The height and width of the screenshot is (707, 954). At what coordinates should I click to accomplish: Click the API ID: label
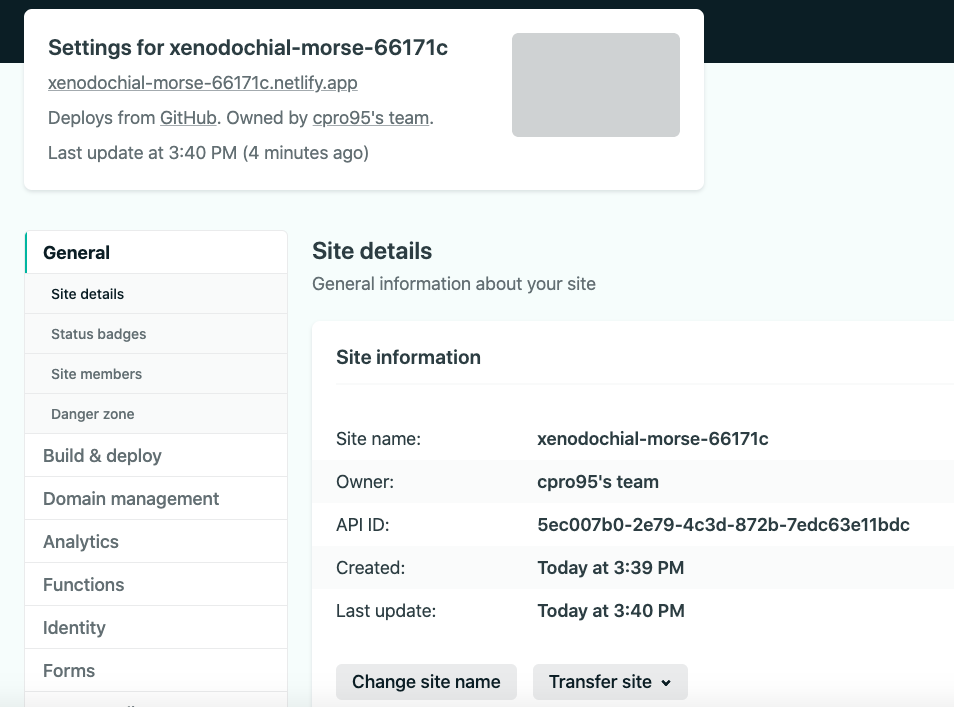[x=363, y=524]
